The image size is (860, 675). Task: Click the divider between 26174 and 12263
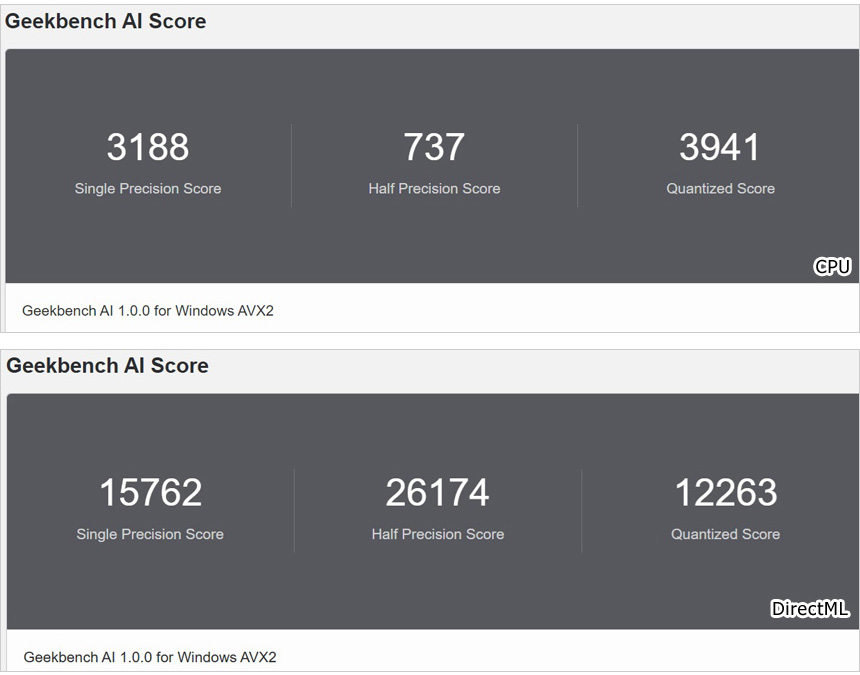click(581, 511)
